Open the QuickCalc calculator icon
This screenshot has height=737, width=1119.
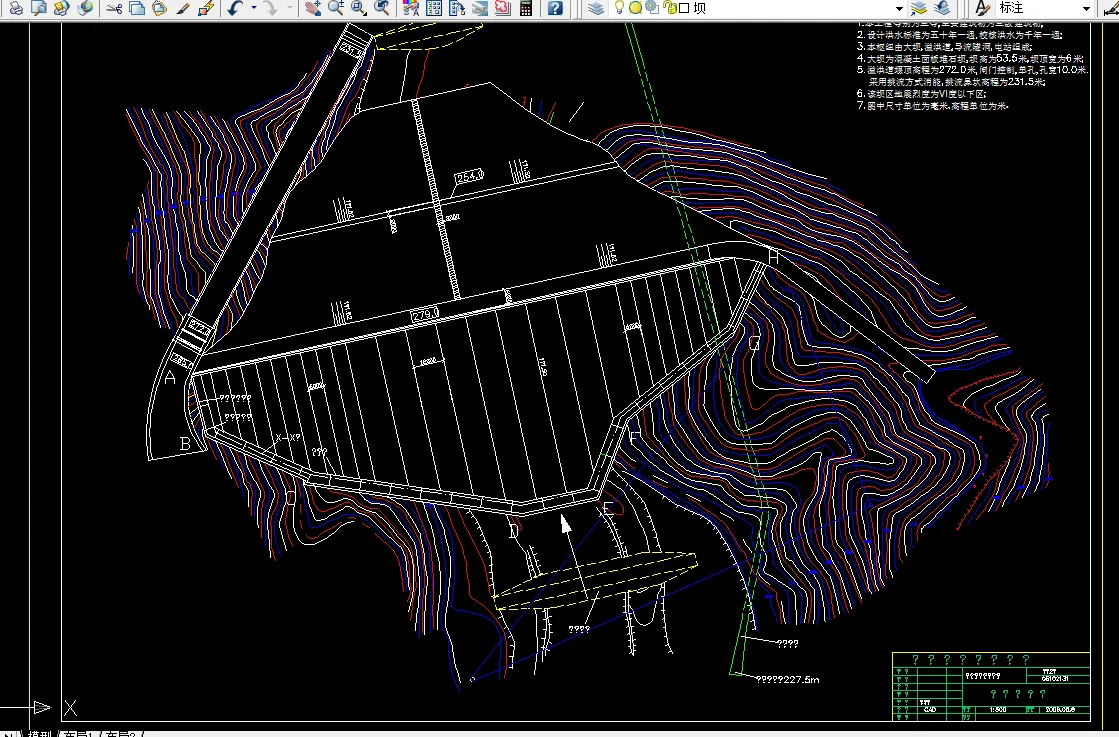(x=525, y=8)
